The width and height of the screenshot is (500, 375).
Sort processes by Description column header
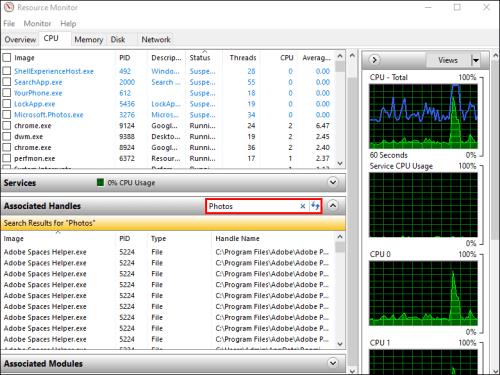pos(166,58)
